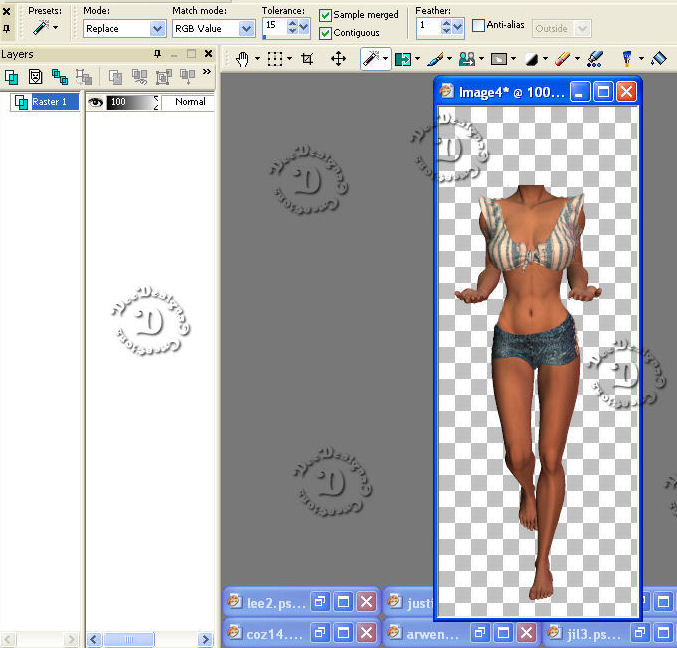Image resolution: width=677 pixels, height=648 pixels.
Task: Select the rectangular Selection tool
Action: (x=275, y=59)
